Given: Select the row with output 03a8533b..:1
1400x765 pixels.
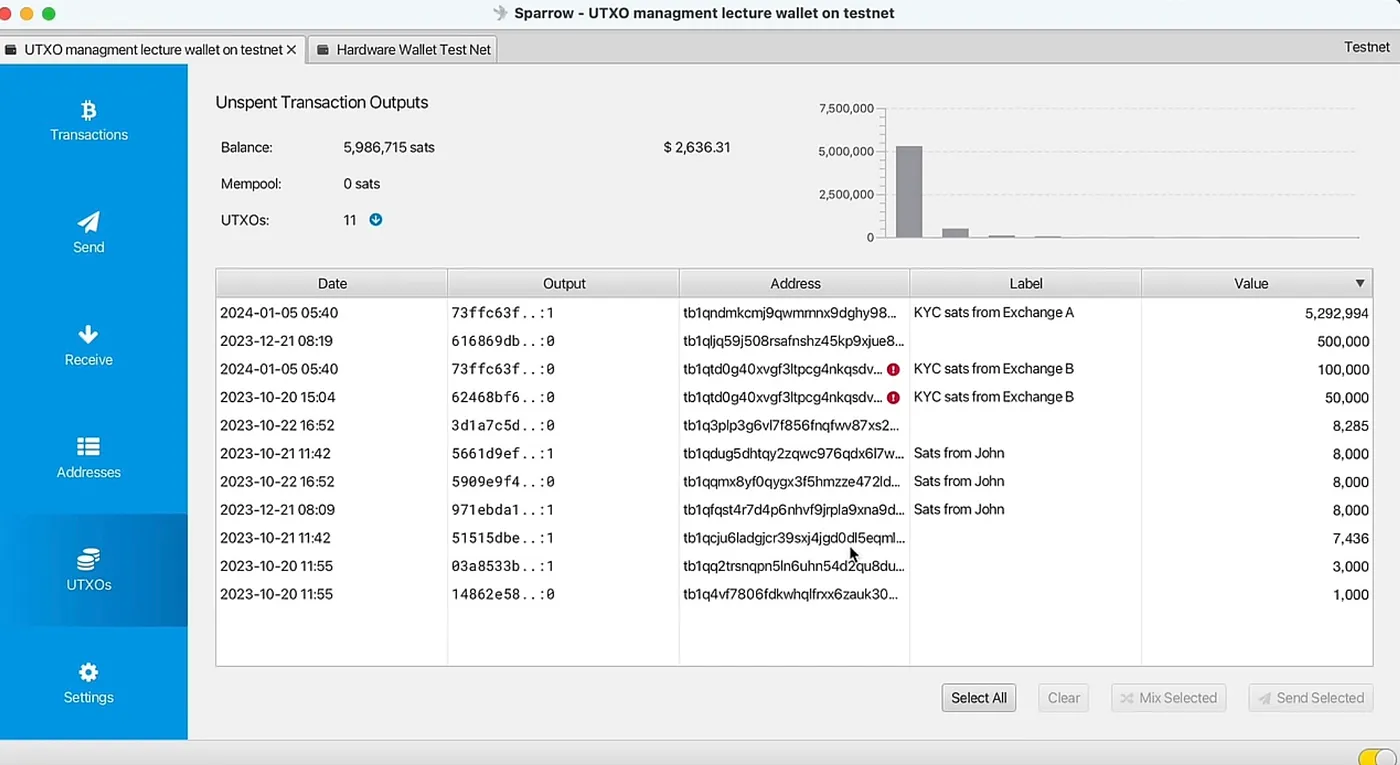Looking at the screenshot, I should [795, 566].
